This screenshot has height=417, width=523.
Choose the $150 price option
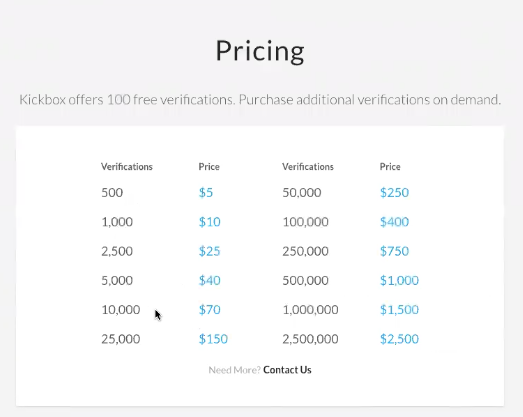pos(213,339)
